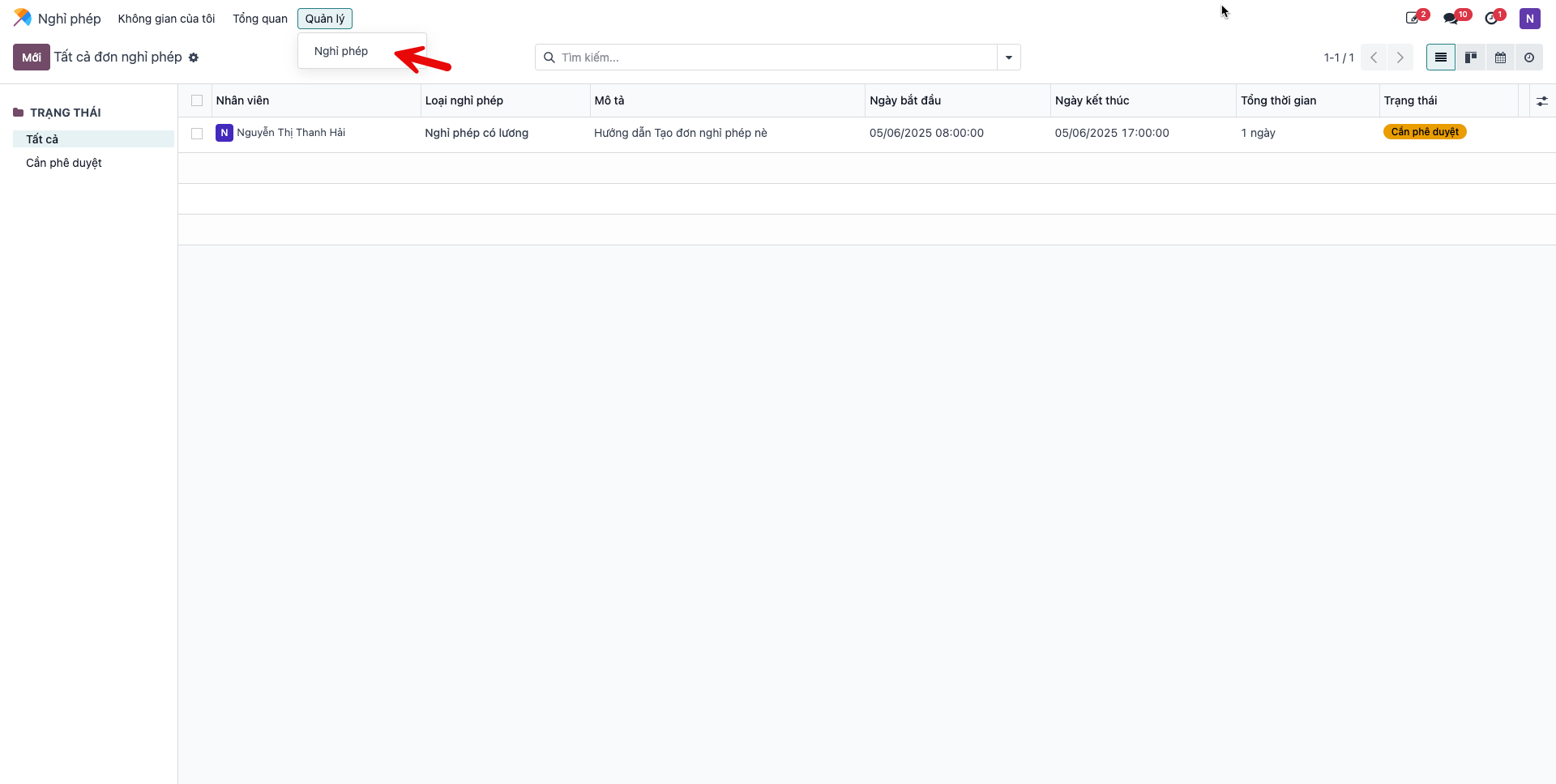Select Nghỉ phép in the dropdown menu

341,51
